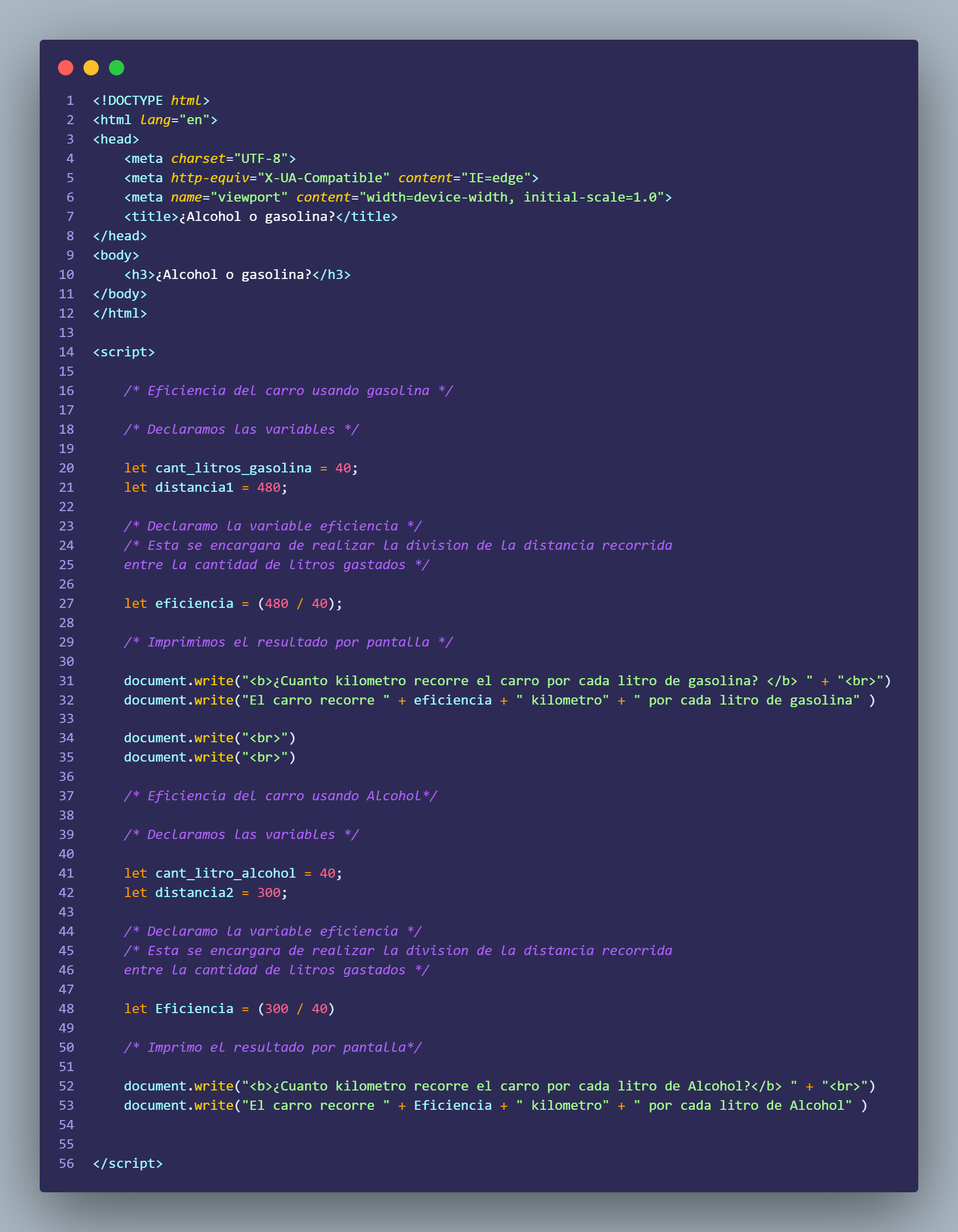Click 'let distancia1 = 480;' line

tap(206, 487)
